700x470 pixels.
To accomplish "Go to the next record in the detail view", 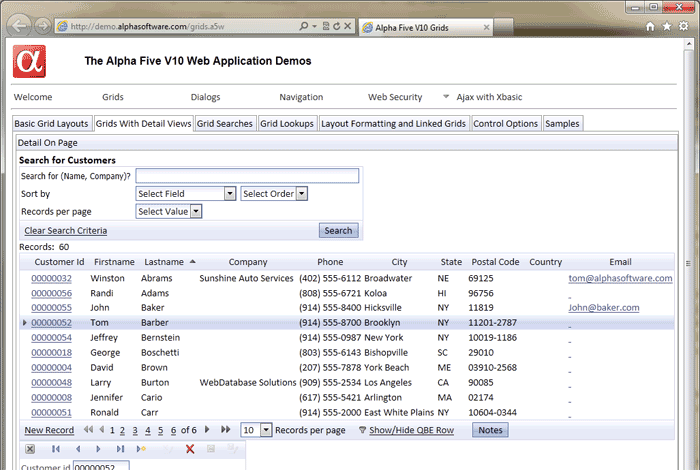I will tap(98, 449).
